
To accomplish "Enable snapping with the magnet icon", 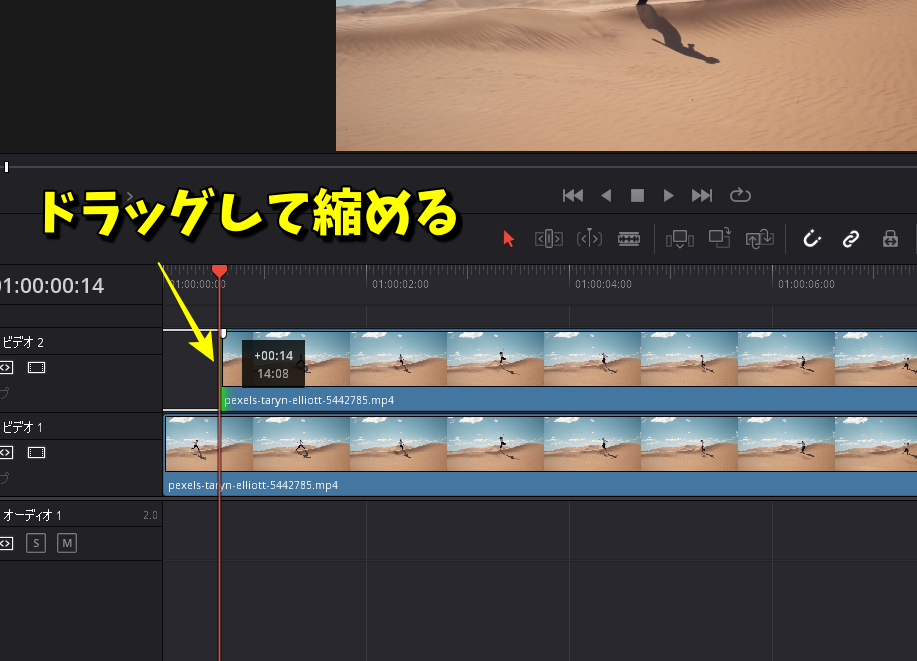I will coord(812,239).
